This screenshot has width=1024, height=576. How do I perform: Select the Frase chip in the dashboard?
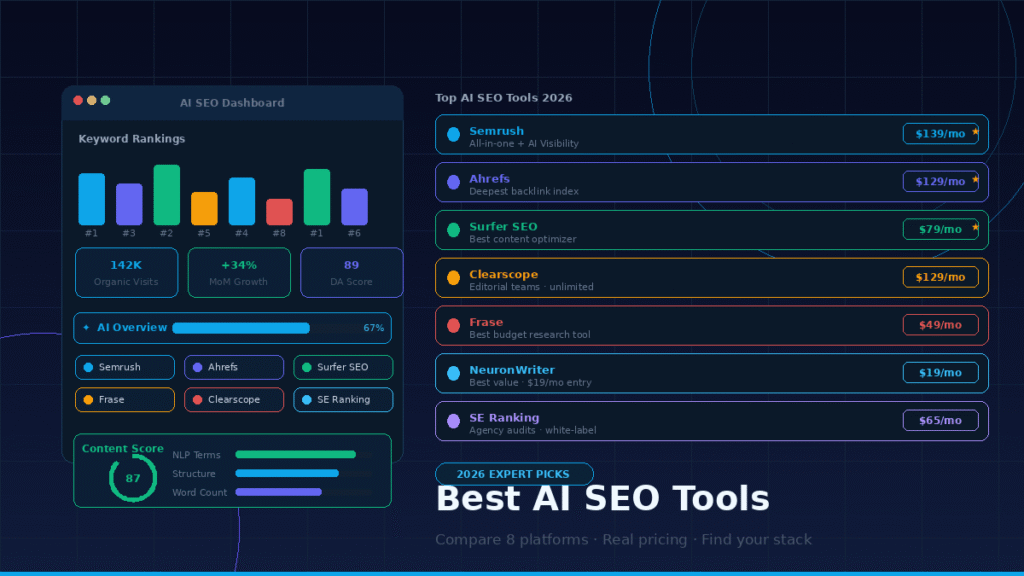125,400
